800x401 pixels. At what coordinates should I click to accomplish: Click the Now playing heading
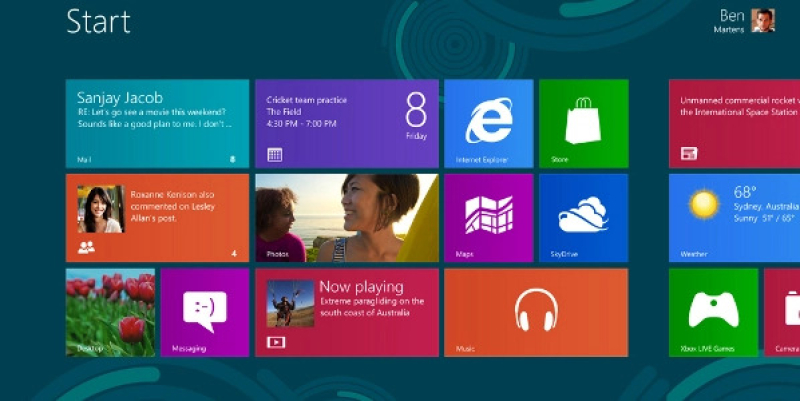point(361,287)
